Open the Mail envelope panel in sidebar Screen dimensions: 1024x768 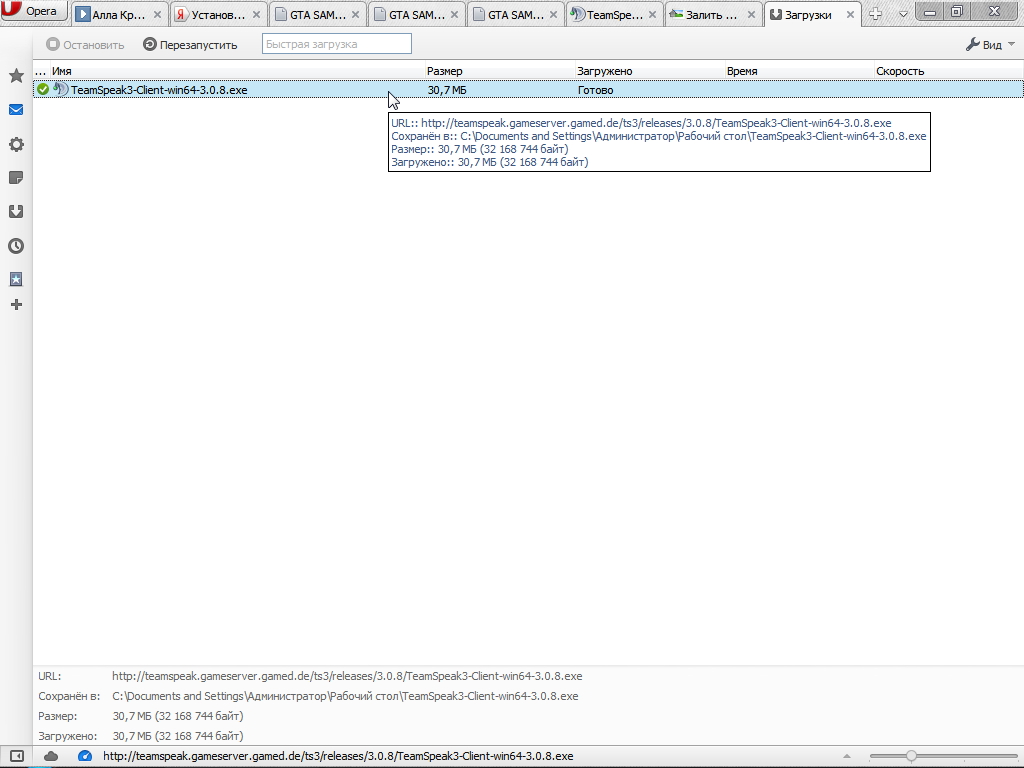[16, 110]
